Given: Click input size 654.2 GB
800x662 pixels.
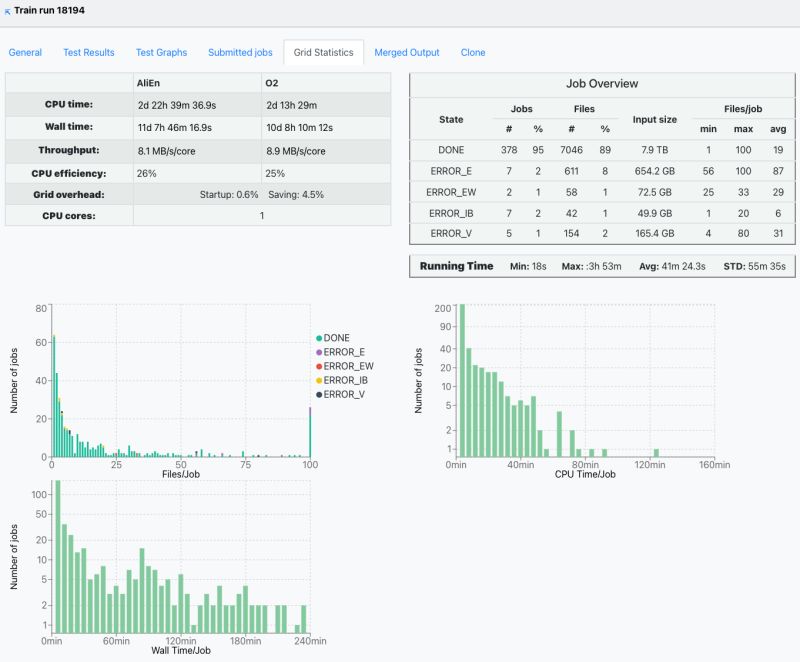Looking at the screenshot, I should click(655, 171).
